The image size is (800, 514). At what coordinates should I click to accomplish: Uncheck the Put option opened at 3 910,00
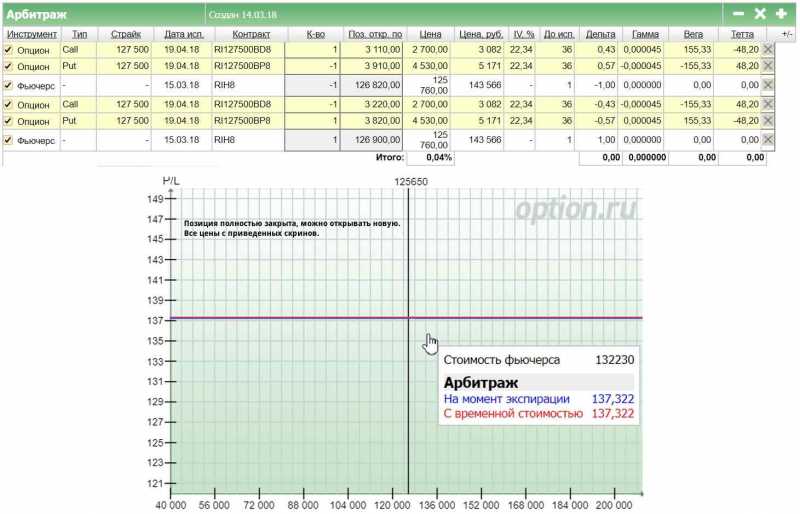[9, 66]
